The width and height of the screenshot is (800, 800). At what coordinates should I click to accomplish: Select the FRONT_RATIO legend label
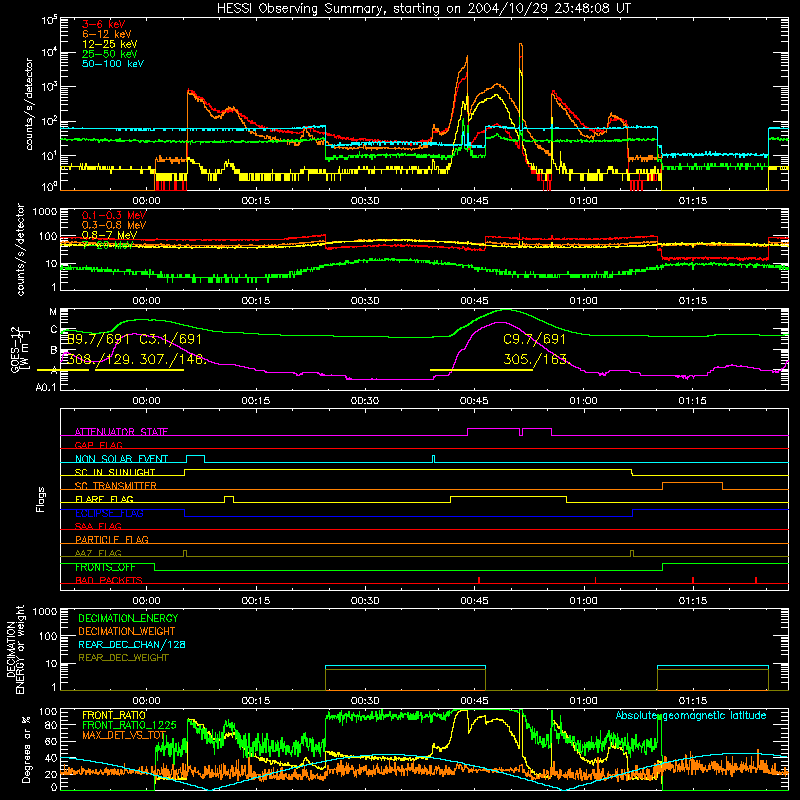point(114,715)
